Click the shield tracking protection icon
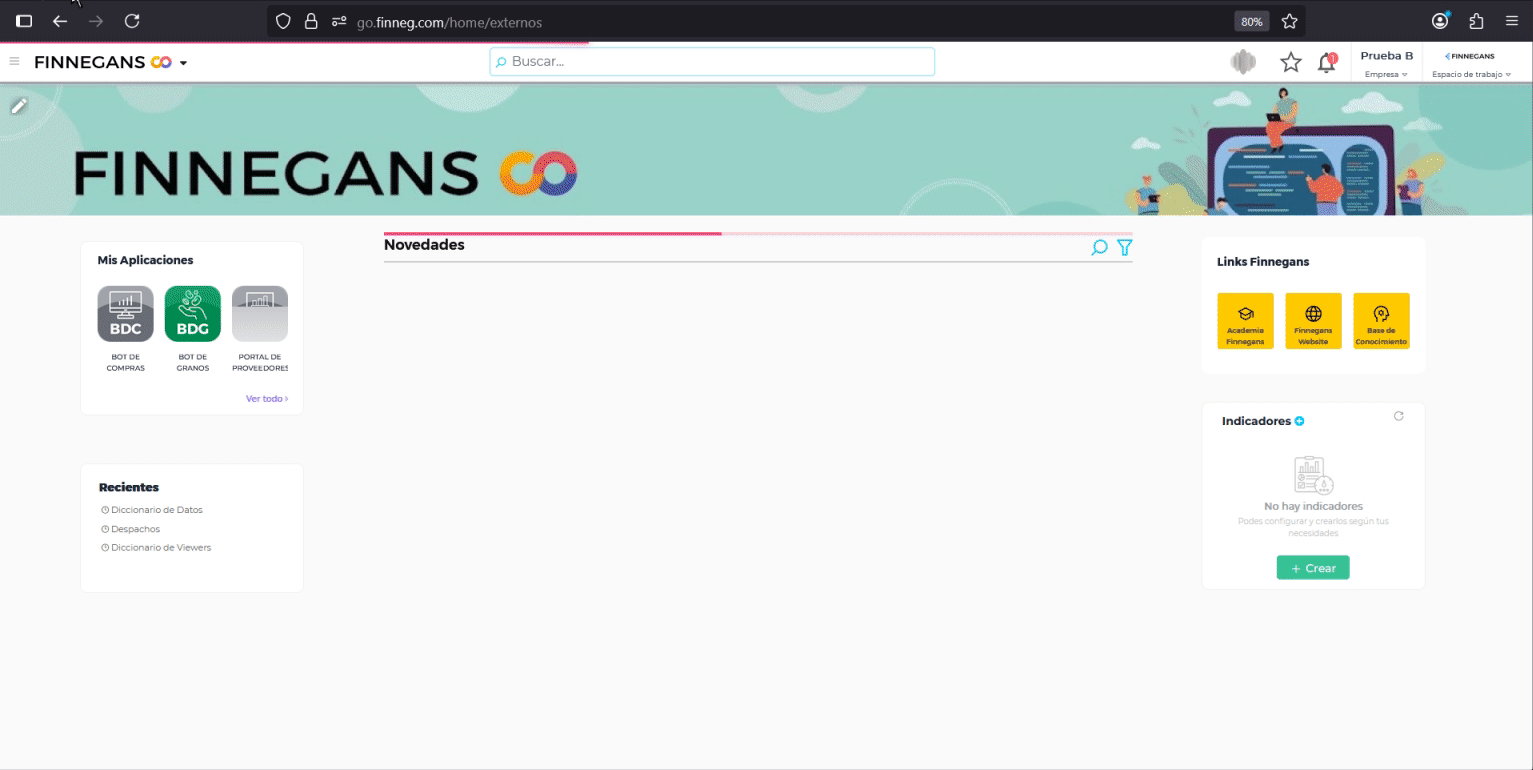 (283, 21)
